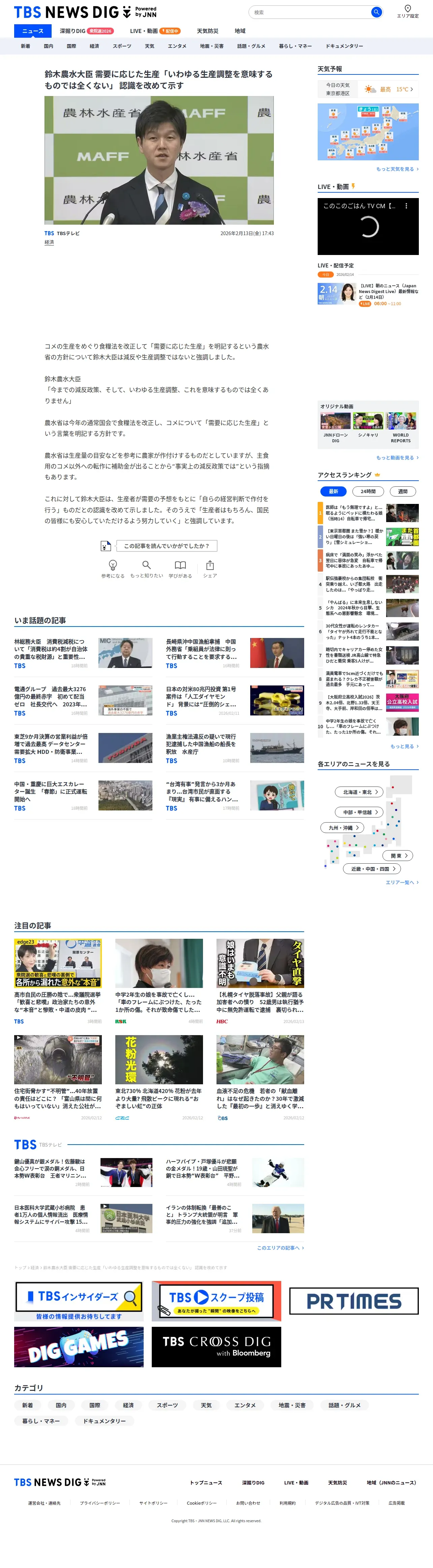Open the DIG GAMES banner
433x1568 pixels.
(79, 1346)
